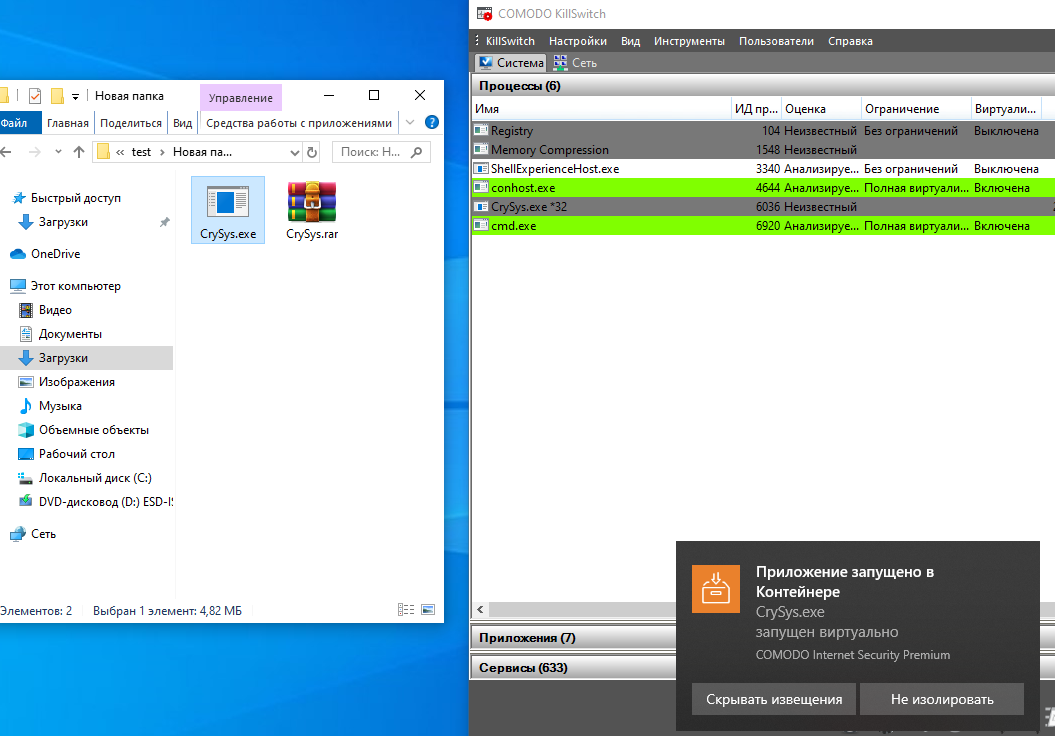
Task: Switch to the Система tab
Action: 511,63
